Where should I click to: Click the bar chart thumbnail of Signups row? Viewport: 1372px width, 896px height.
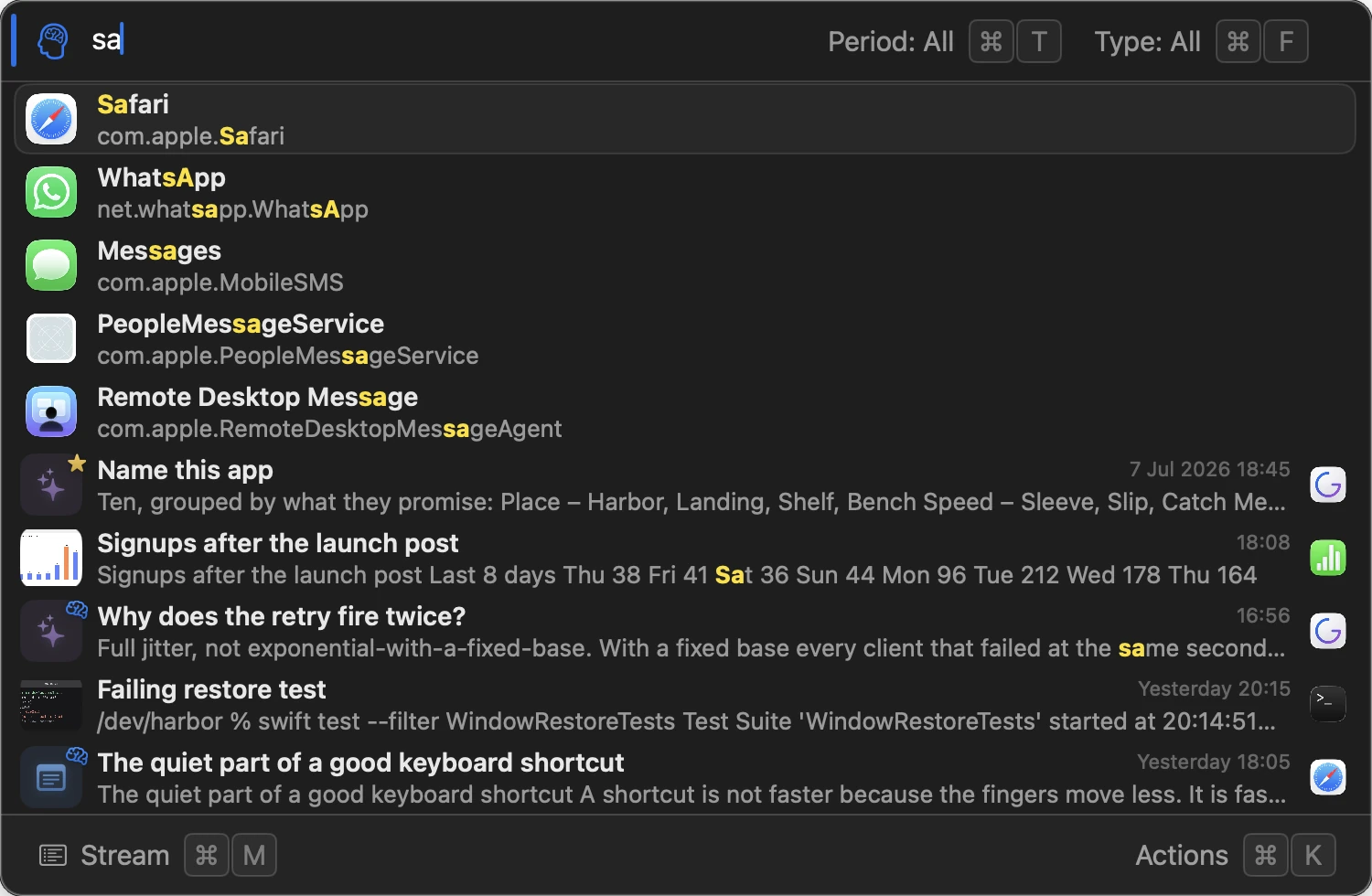coord(51,558)
